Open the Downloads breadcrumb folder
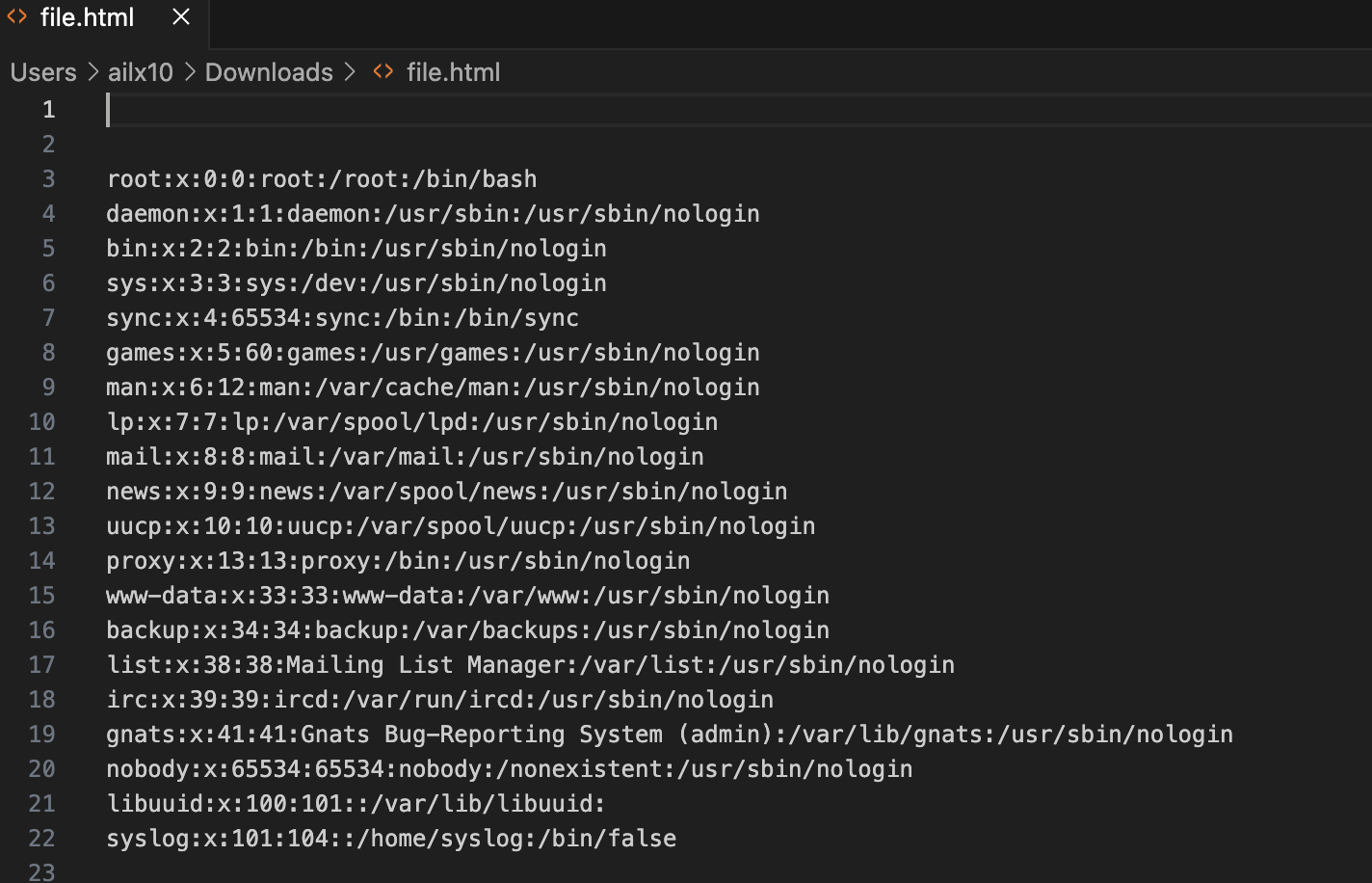The image size is (1372, 883). tap(269, 72)
